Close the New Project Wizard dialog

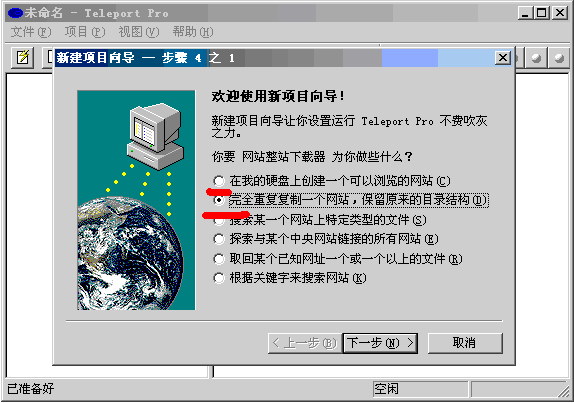[503, 58]
